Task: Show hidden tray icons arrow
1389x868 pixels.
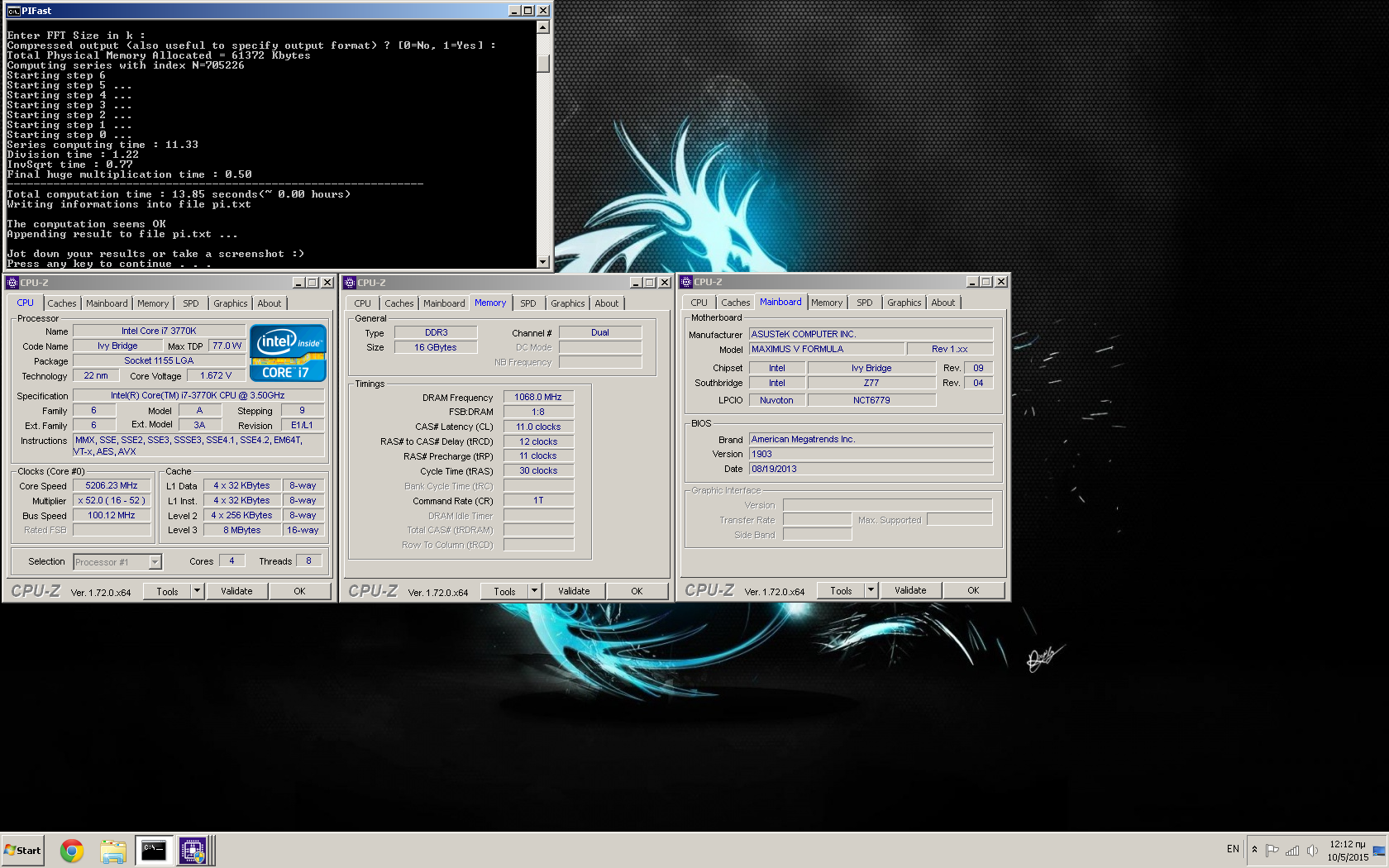Action: (1254, 850)
